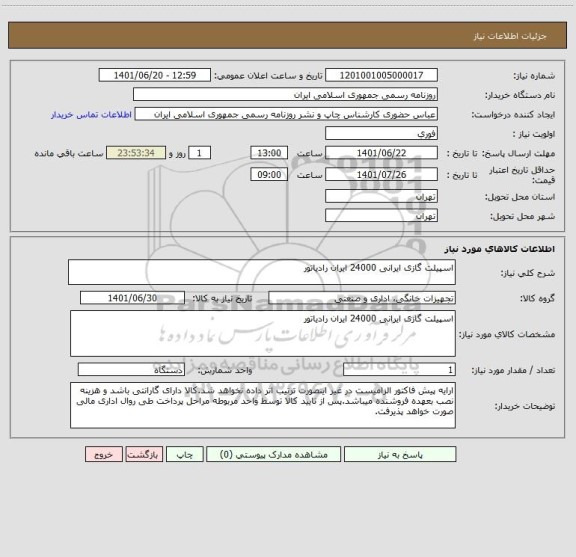Screen dimensions: 576x557
Task: Click the countdown timer 23:53:34
Action: click(x=136, y=153)
